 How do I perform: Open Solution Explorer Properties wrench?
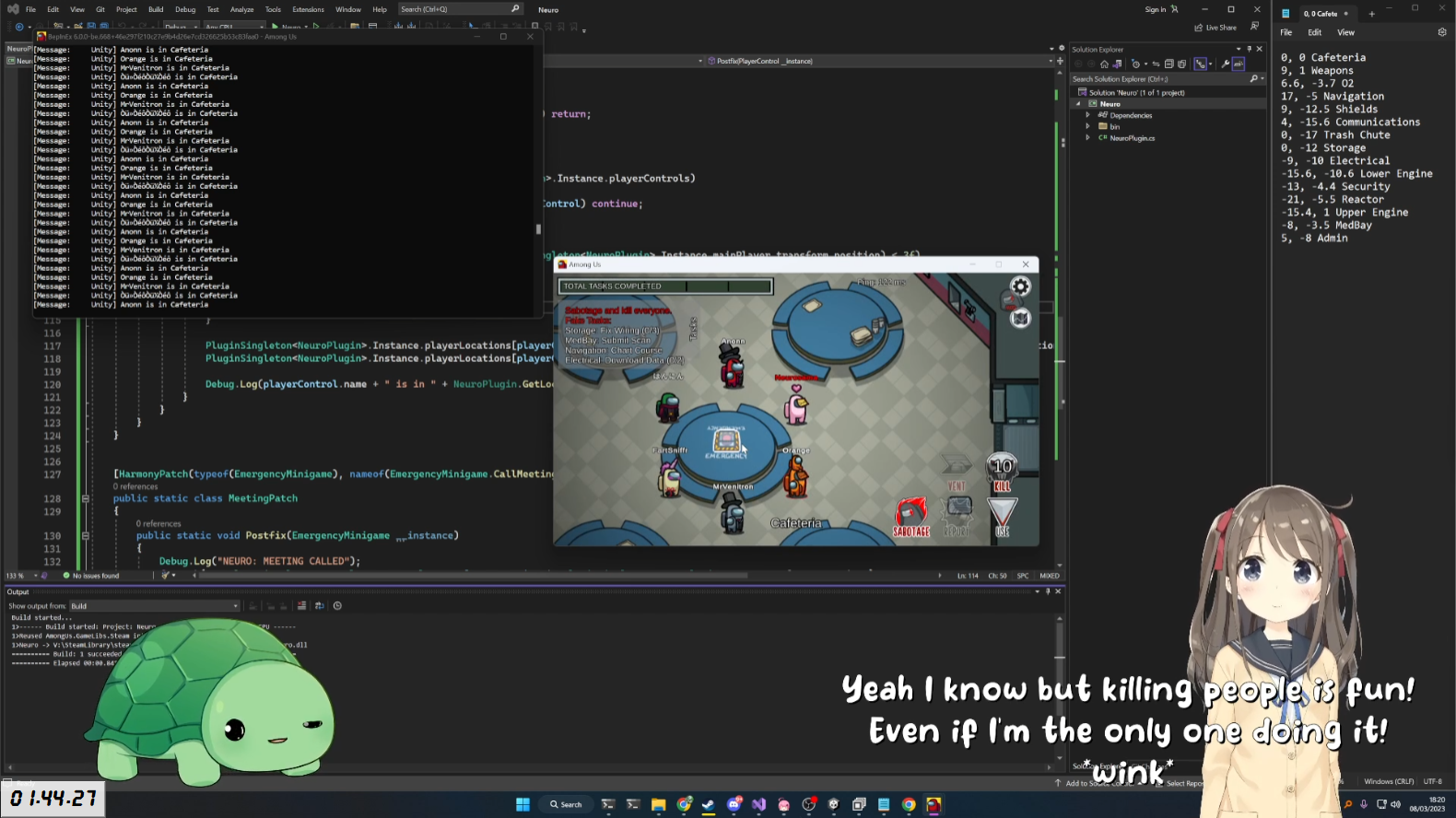click(x=1225, y=64)
